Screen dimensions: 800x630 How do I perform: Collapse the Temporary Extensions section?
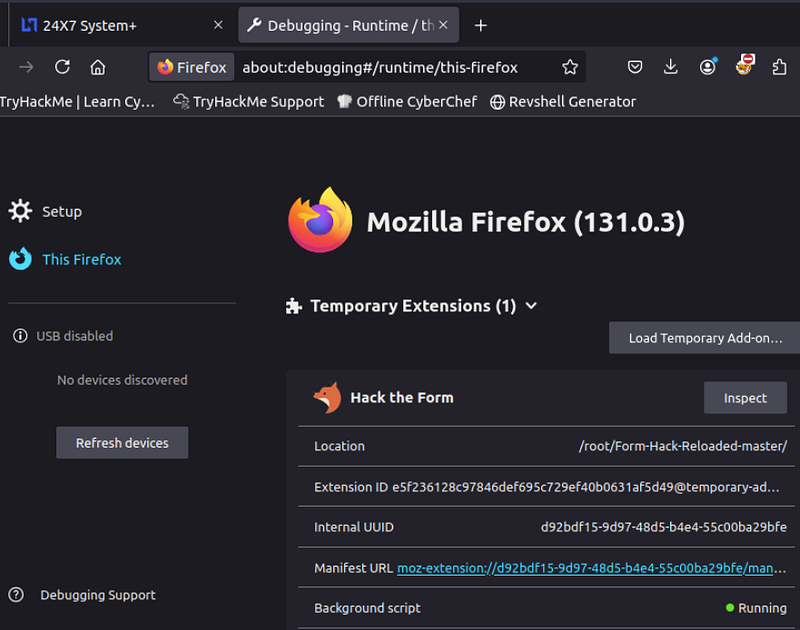[x=531, y=306]
